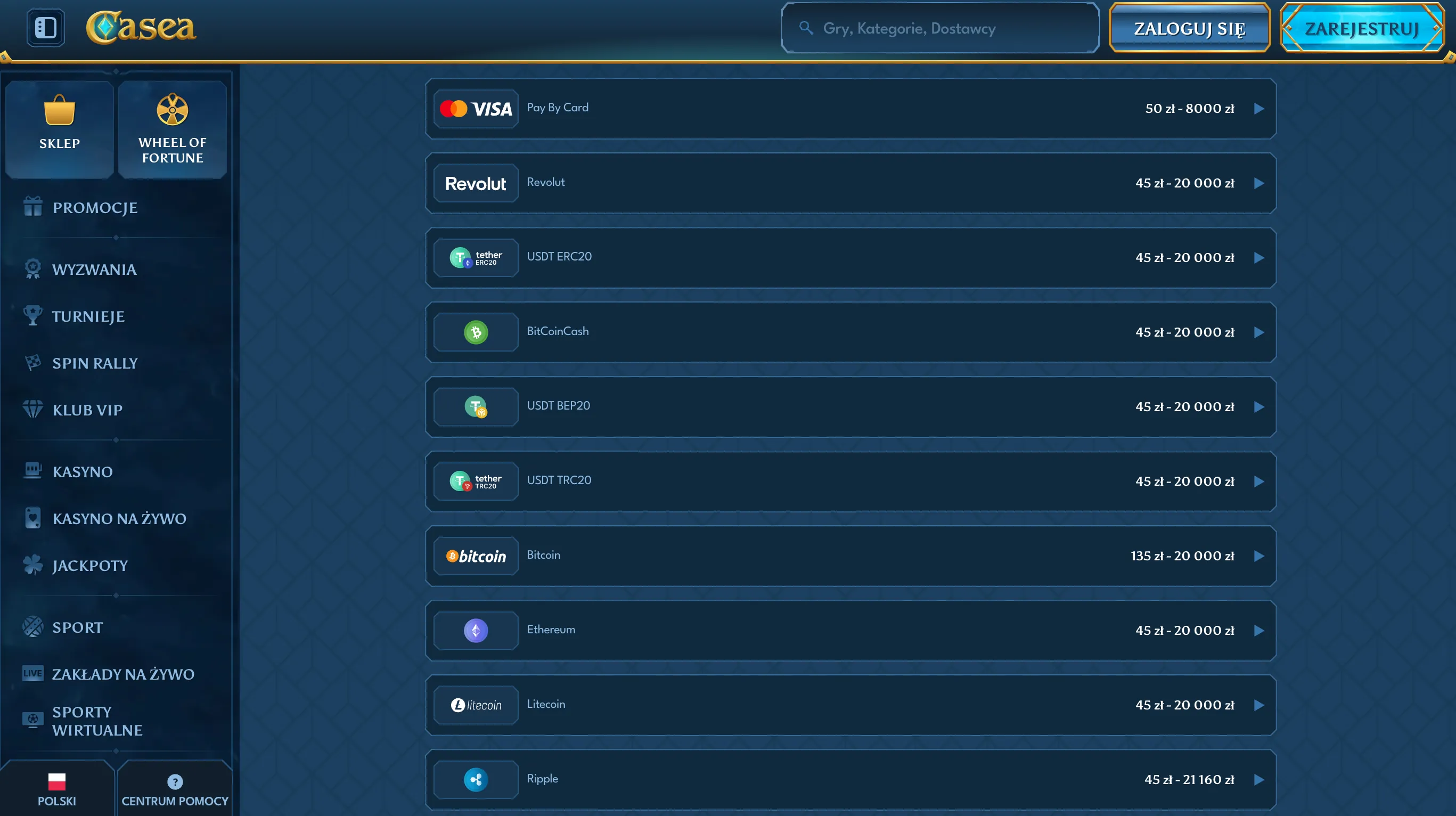The image size is (1456, 816).
Task: Click the LIVE badge for Zakłady na żywo
Action: tap(33, 673)
